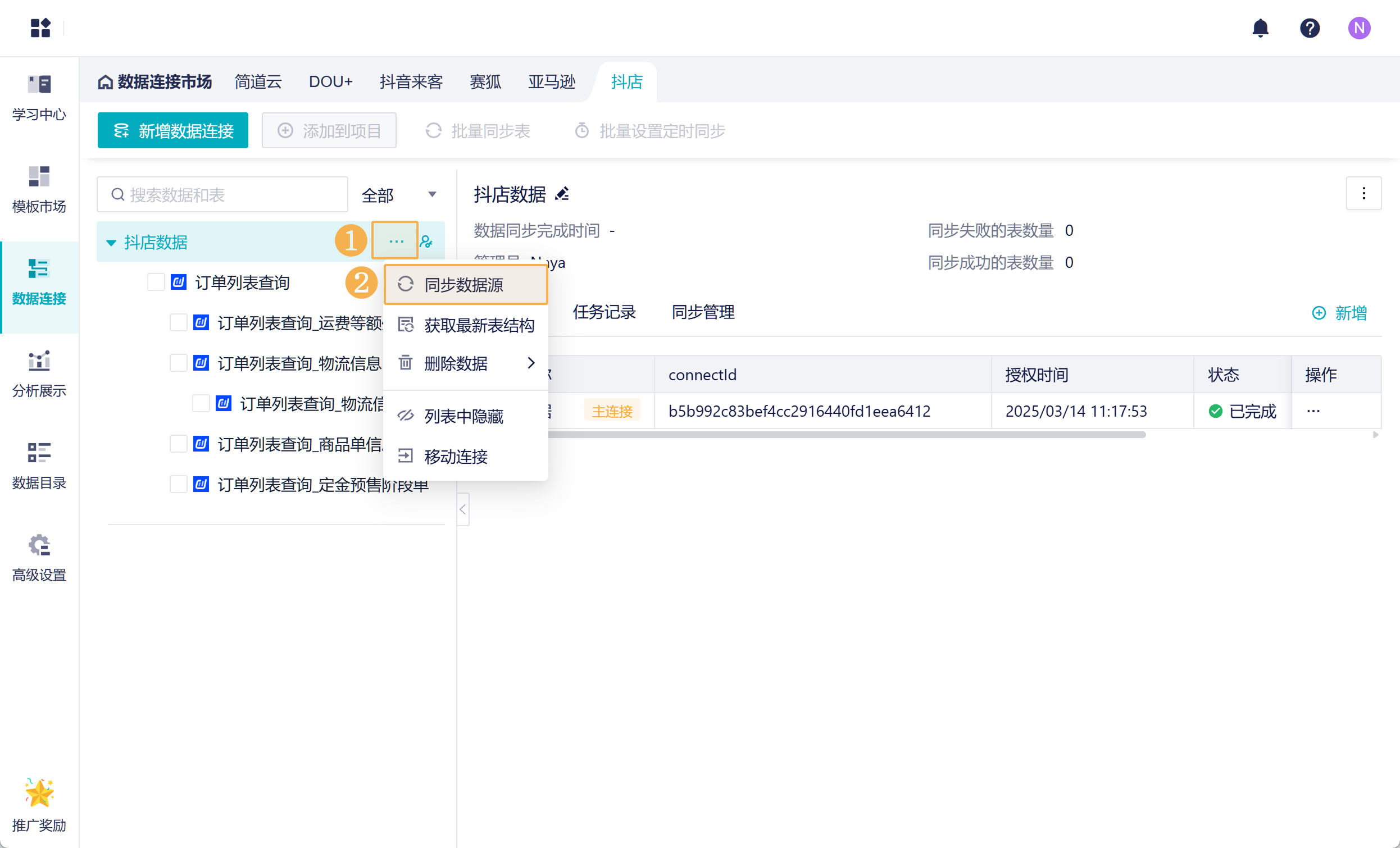Click edit pencil next to 抖店数据 title
The height and width of the screenshot is (848, 1400).
562,194
